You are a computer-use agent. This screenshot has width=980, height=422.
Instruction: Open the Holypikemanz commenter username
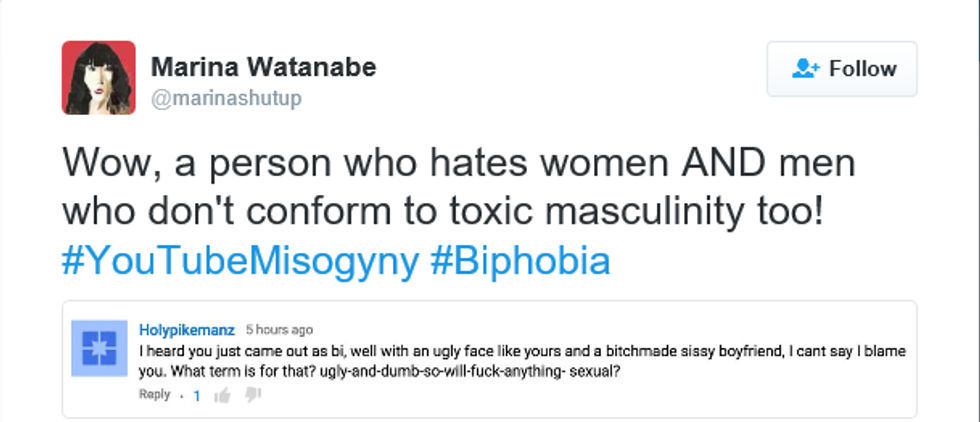pyautogui.click(x=187, y=330)
